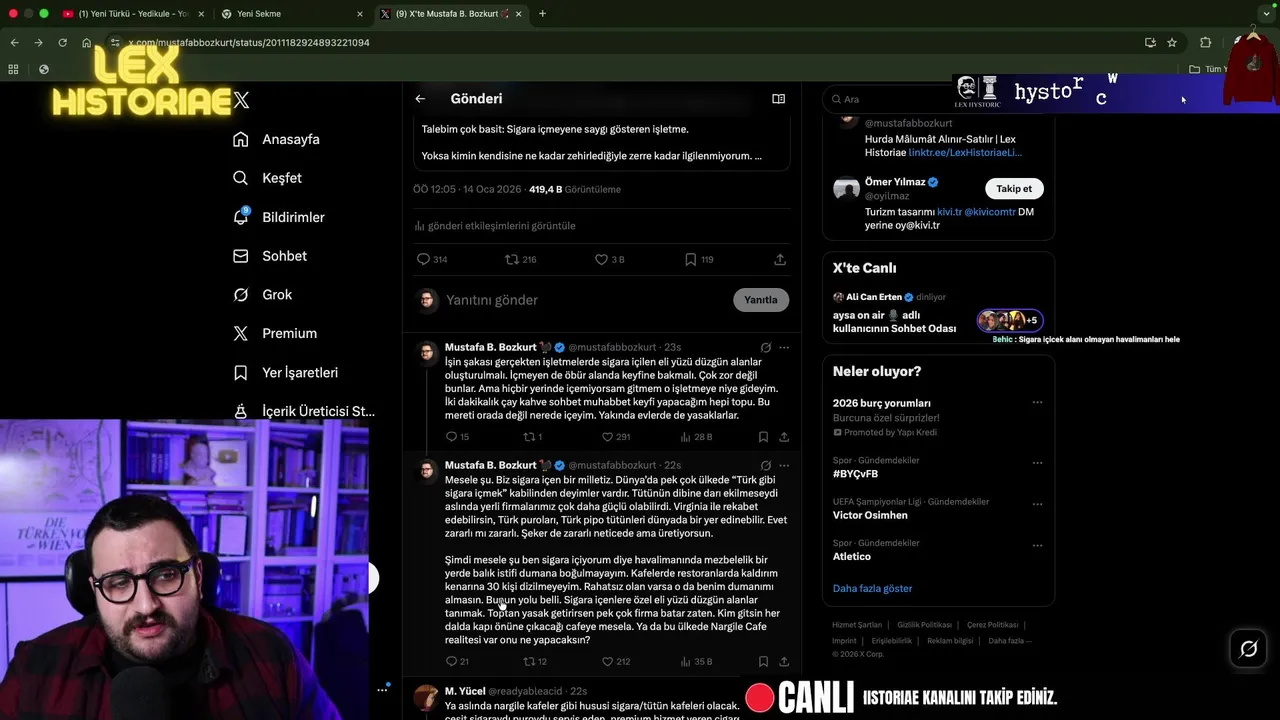
Task: Open more options on 22s Bozkurt reply
Action: tap(784, 466)
